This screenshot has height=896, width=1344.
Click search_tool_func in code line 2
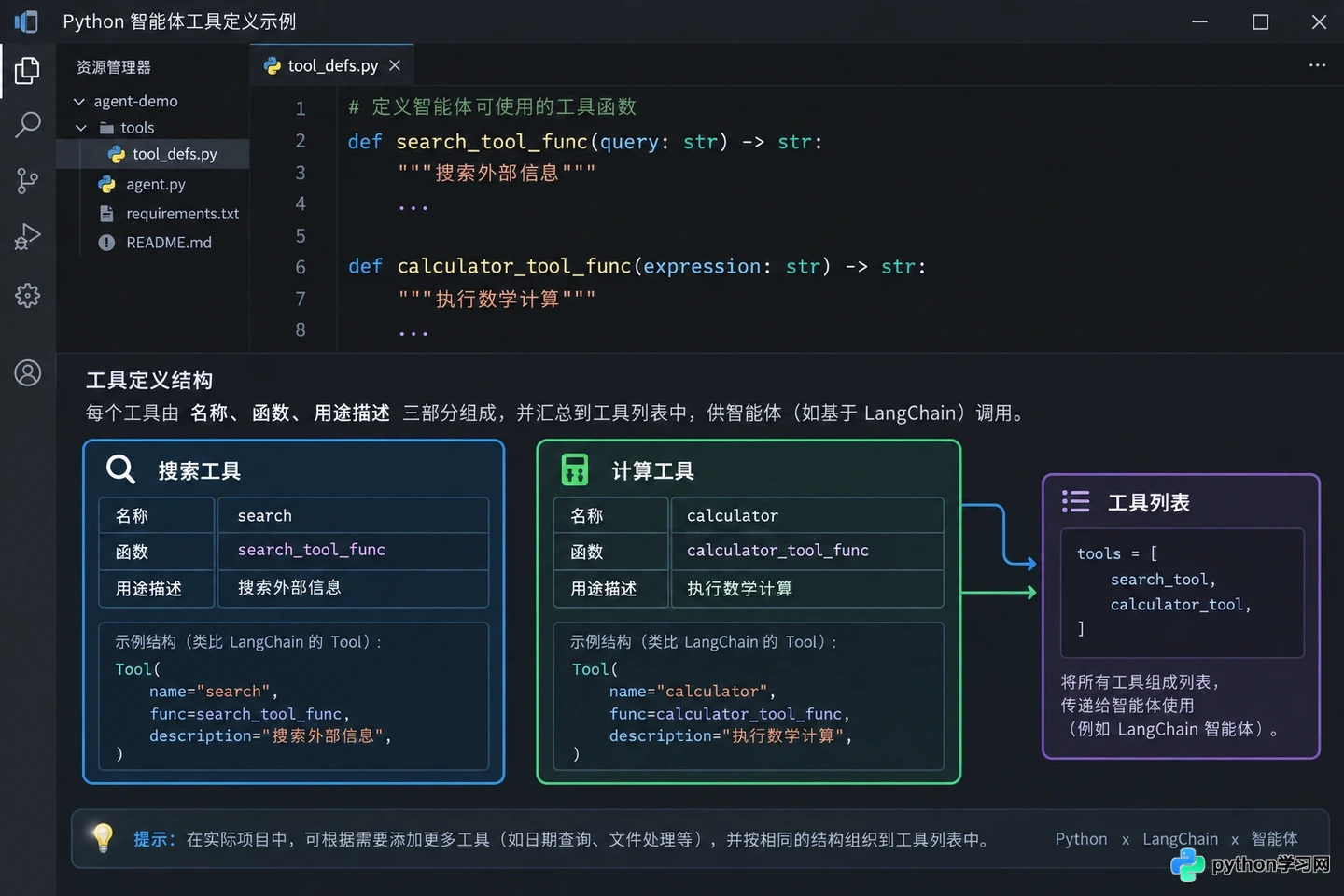(x=492, y=142)
